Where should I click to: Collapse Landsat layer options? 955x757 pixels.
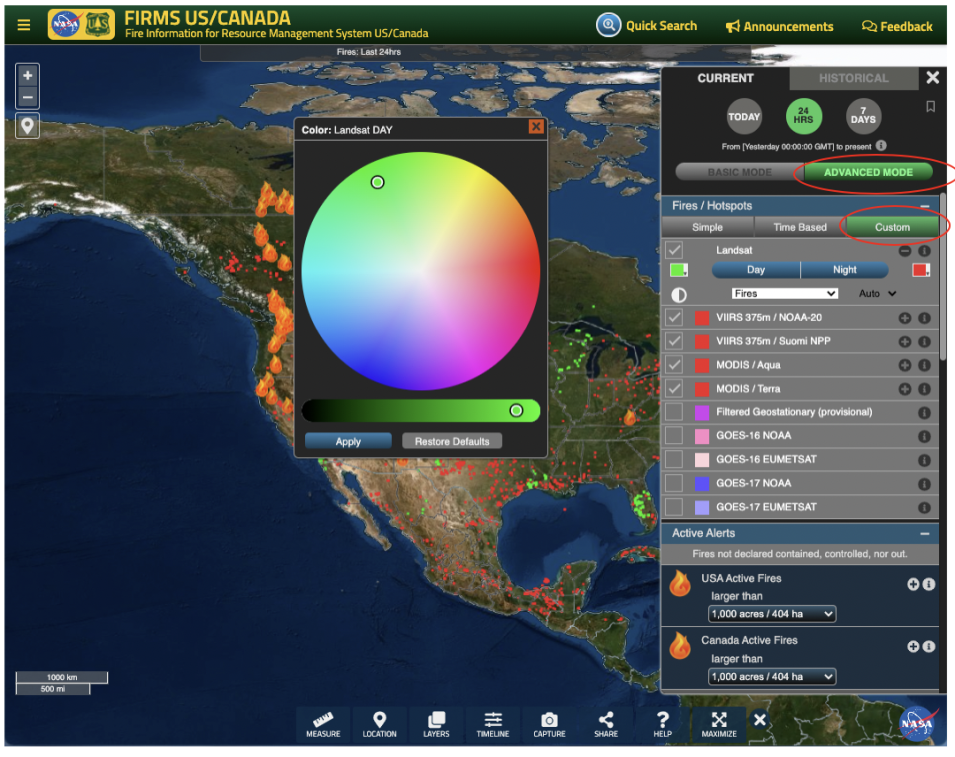tap(905, 251)
